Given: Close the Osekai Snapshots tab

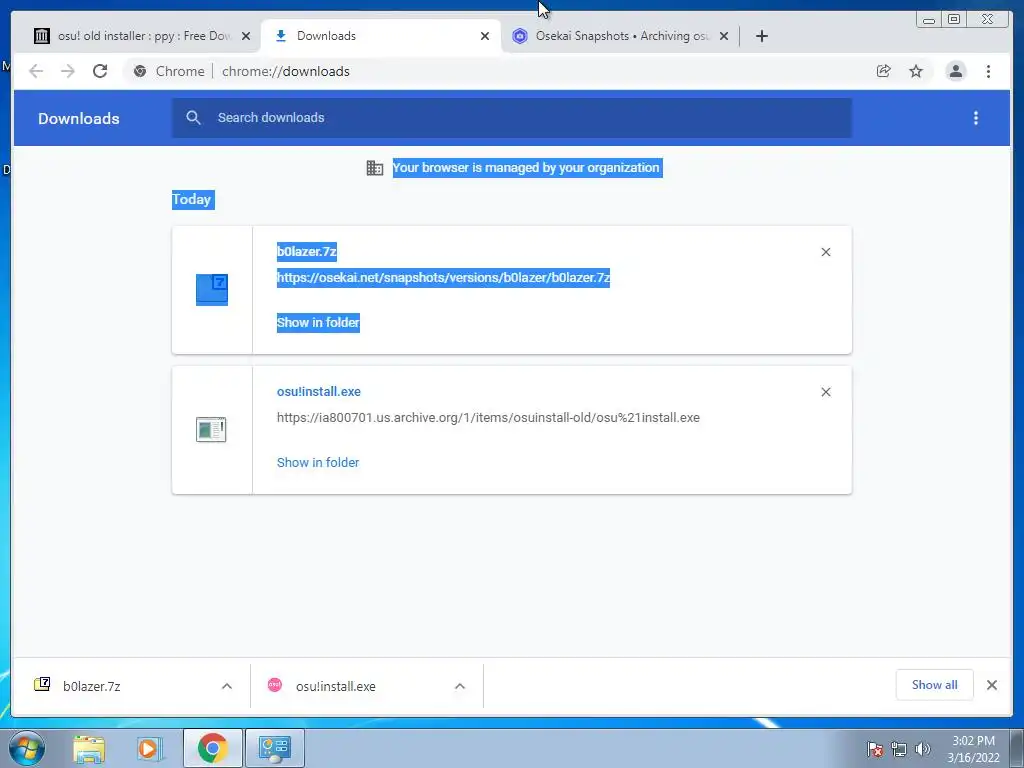Looking at the screenshot, I should (724, 36).
